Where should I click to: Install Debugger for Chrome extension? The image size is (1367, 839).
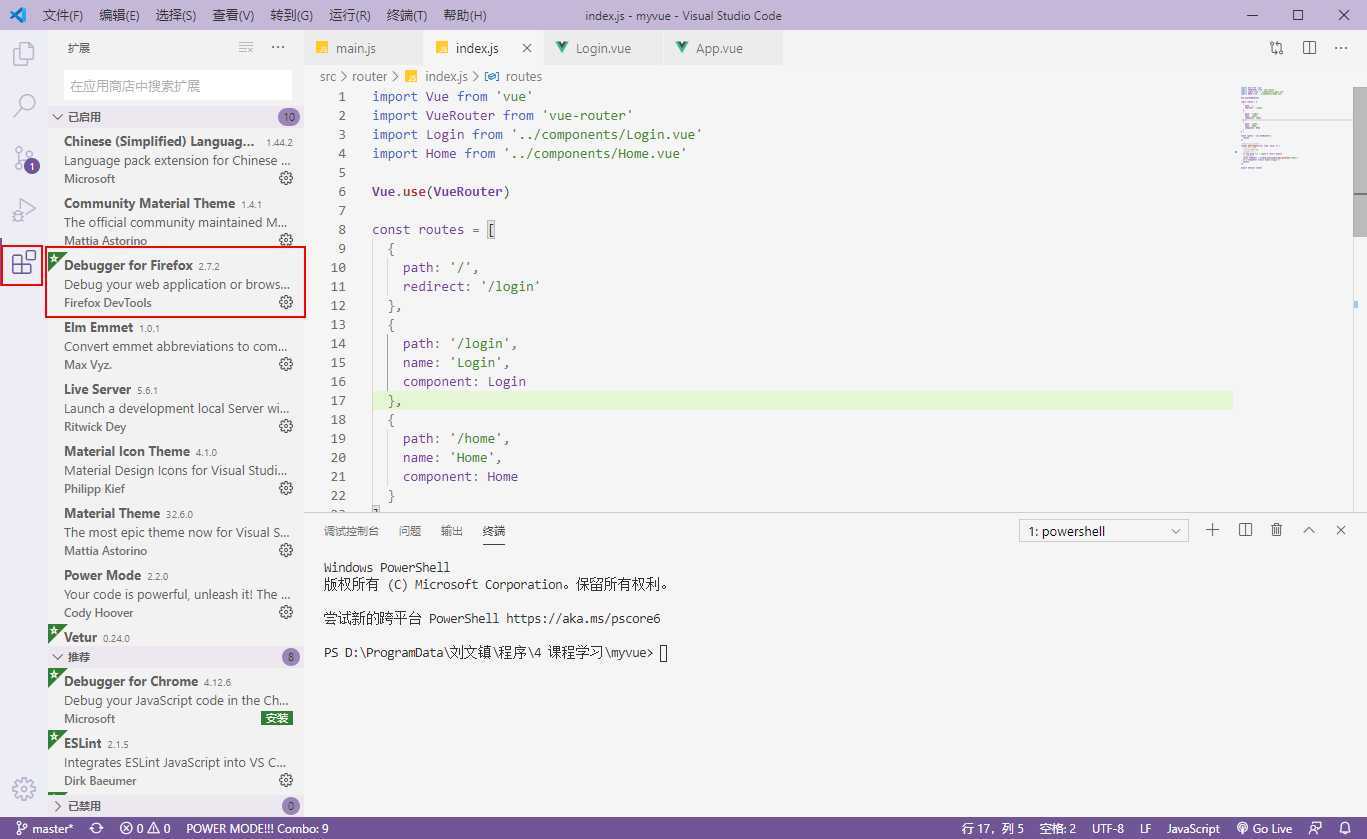click(x=276, y=718)
